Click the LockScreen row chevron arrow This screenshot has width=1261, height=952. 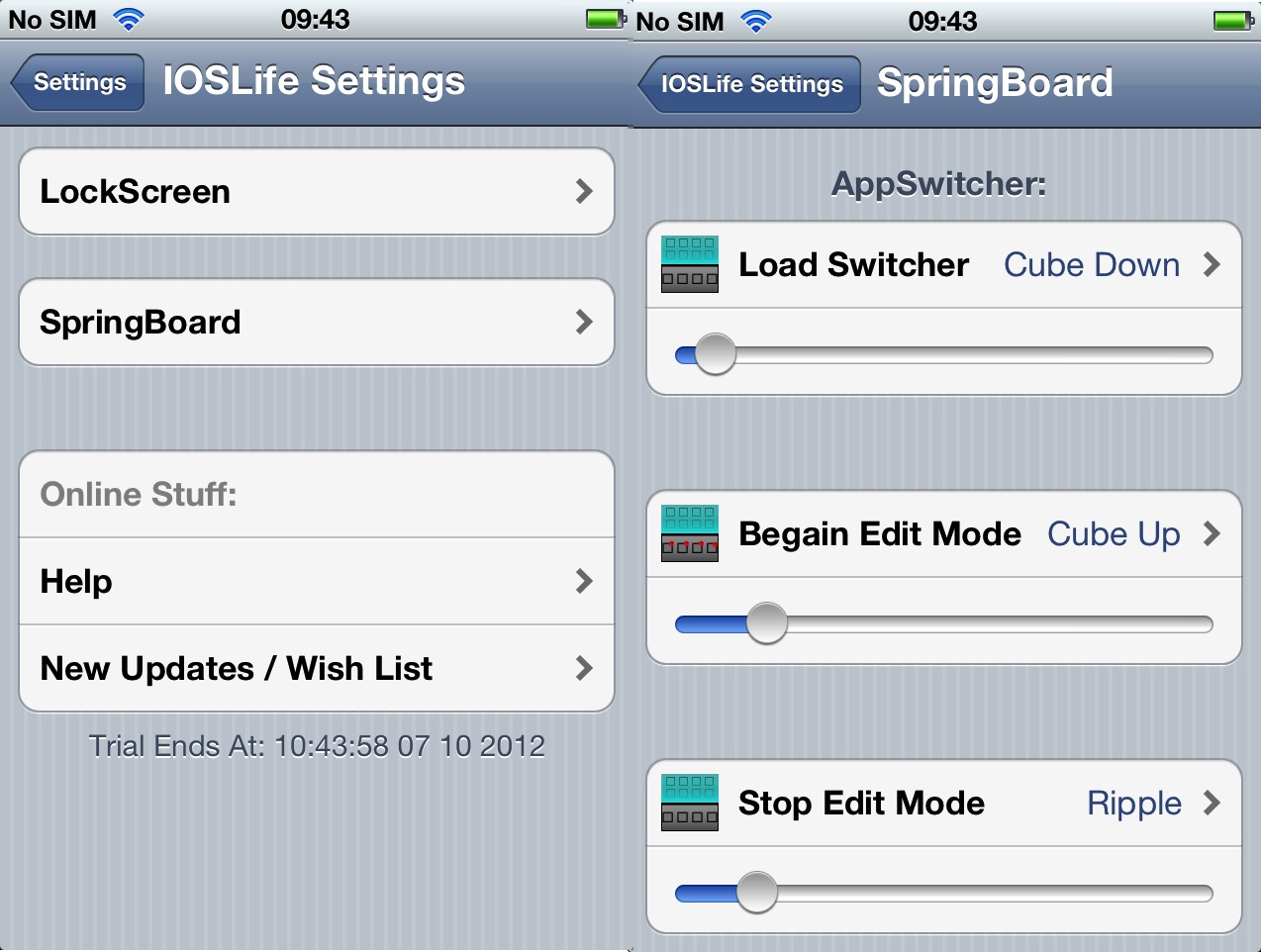pyautogui.click(x=584, y=192)
